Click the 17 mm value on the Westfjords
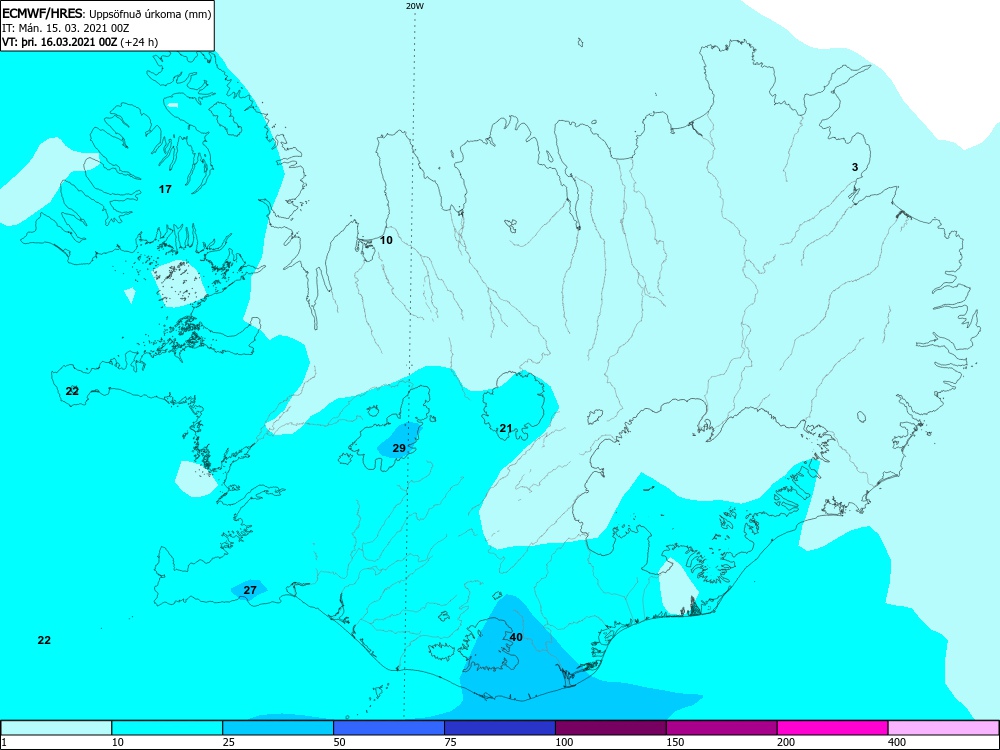This screenshot has height=750, width=1000. [x=165, y=189]
